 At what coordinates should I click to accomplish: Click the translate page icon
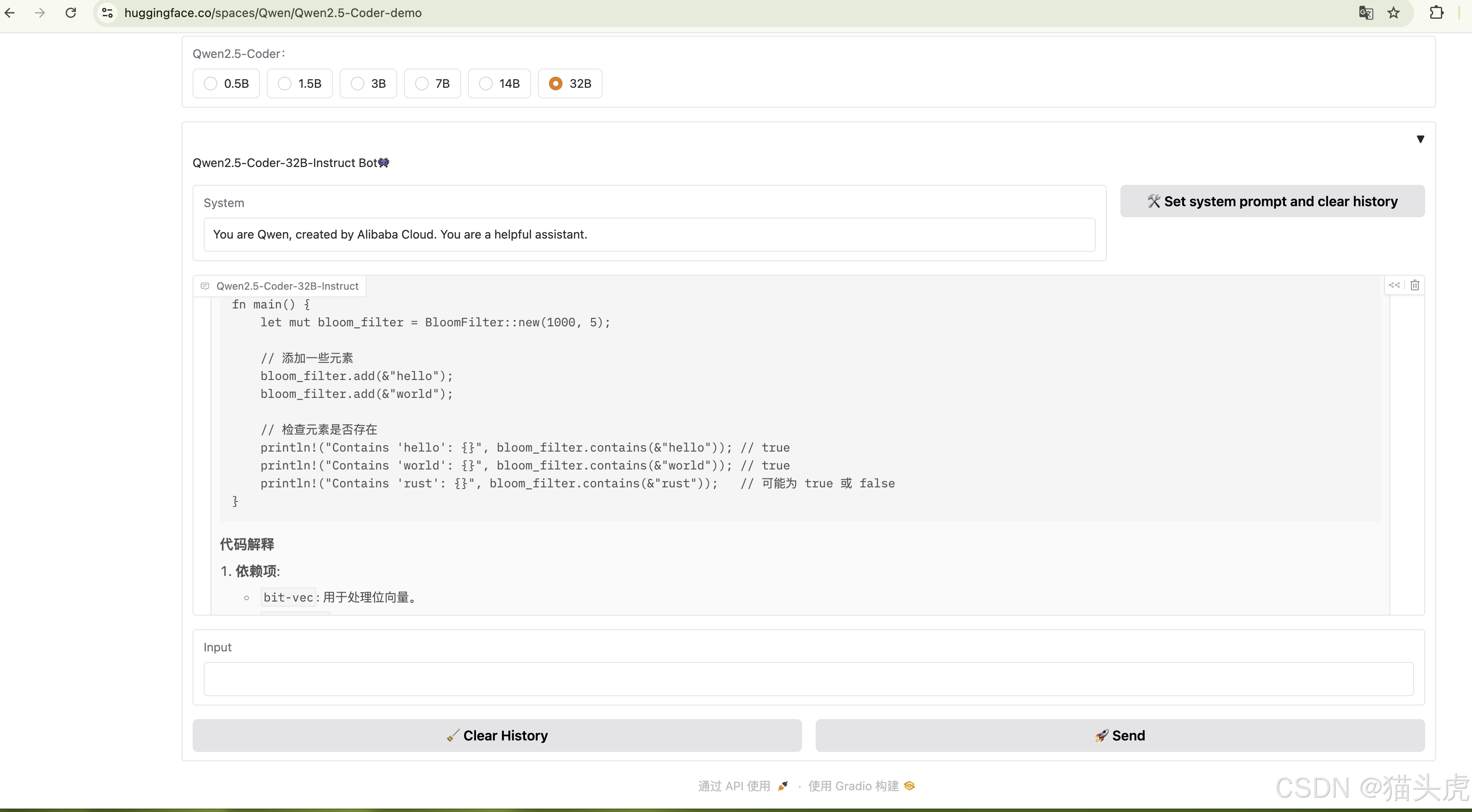(1366, 13)
